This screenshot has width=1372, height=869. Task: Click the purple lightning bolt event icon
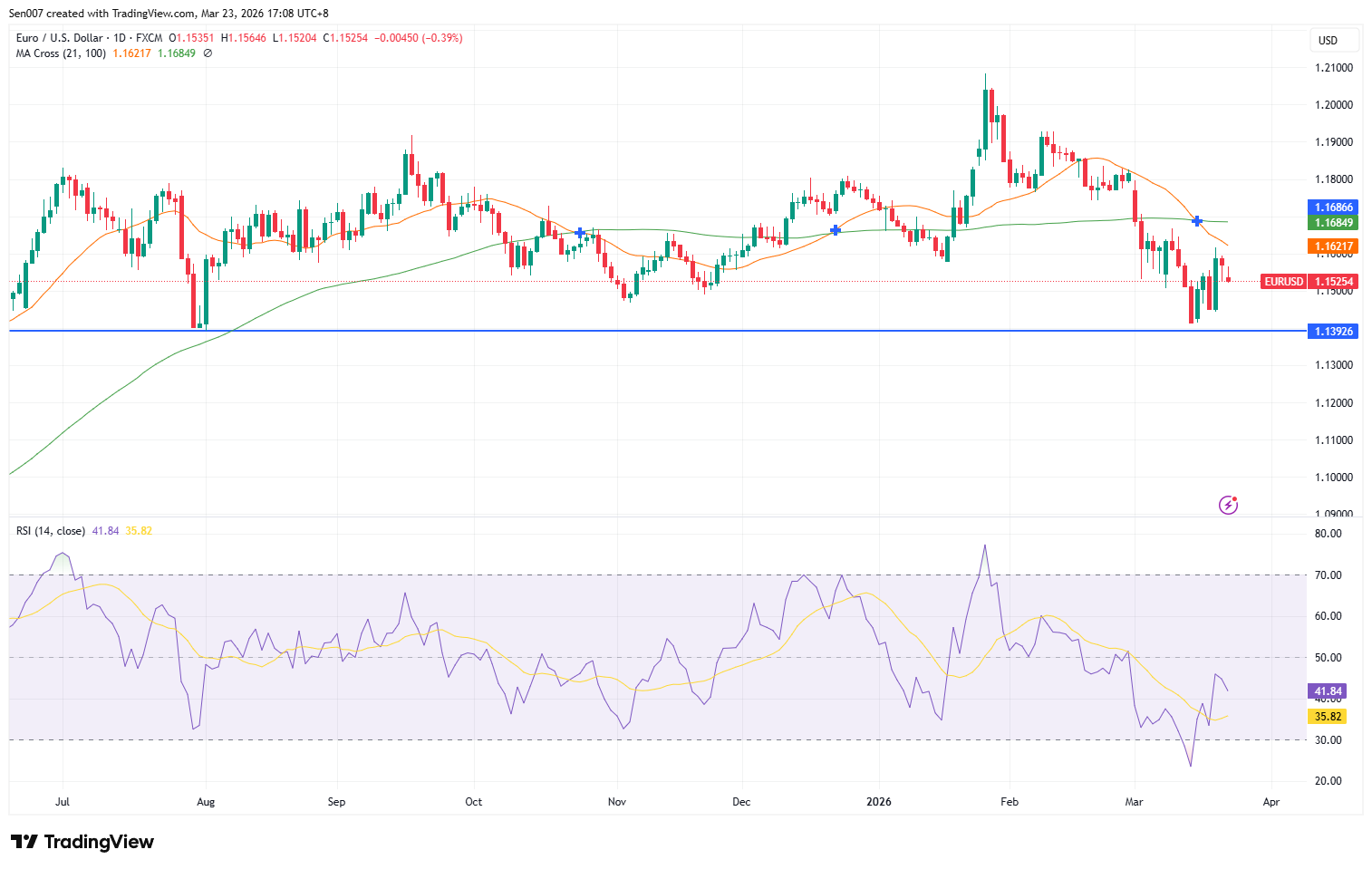(1228, 505)
